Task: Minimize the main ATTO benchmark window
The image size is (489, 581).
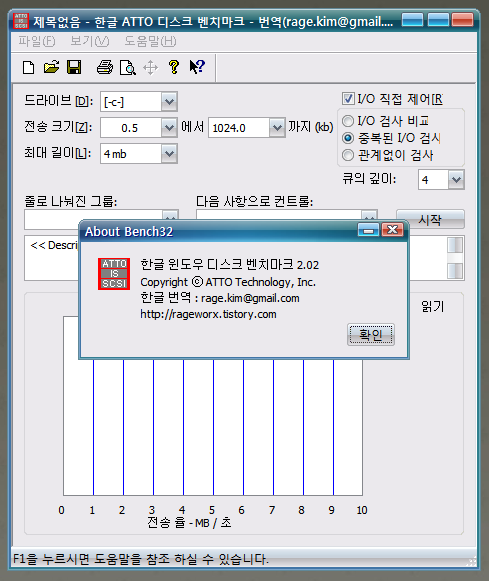Action: (x=412, y=20)
